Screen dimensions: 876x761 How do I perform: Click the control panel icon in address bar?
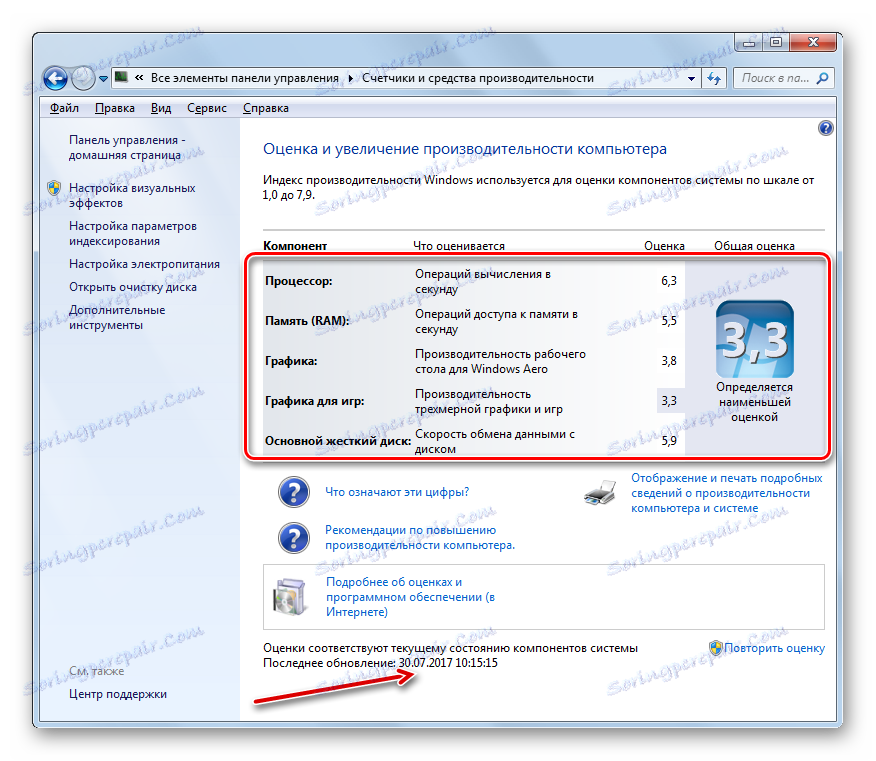click(x=121, y=78)
